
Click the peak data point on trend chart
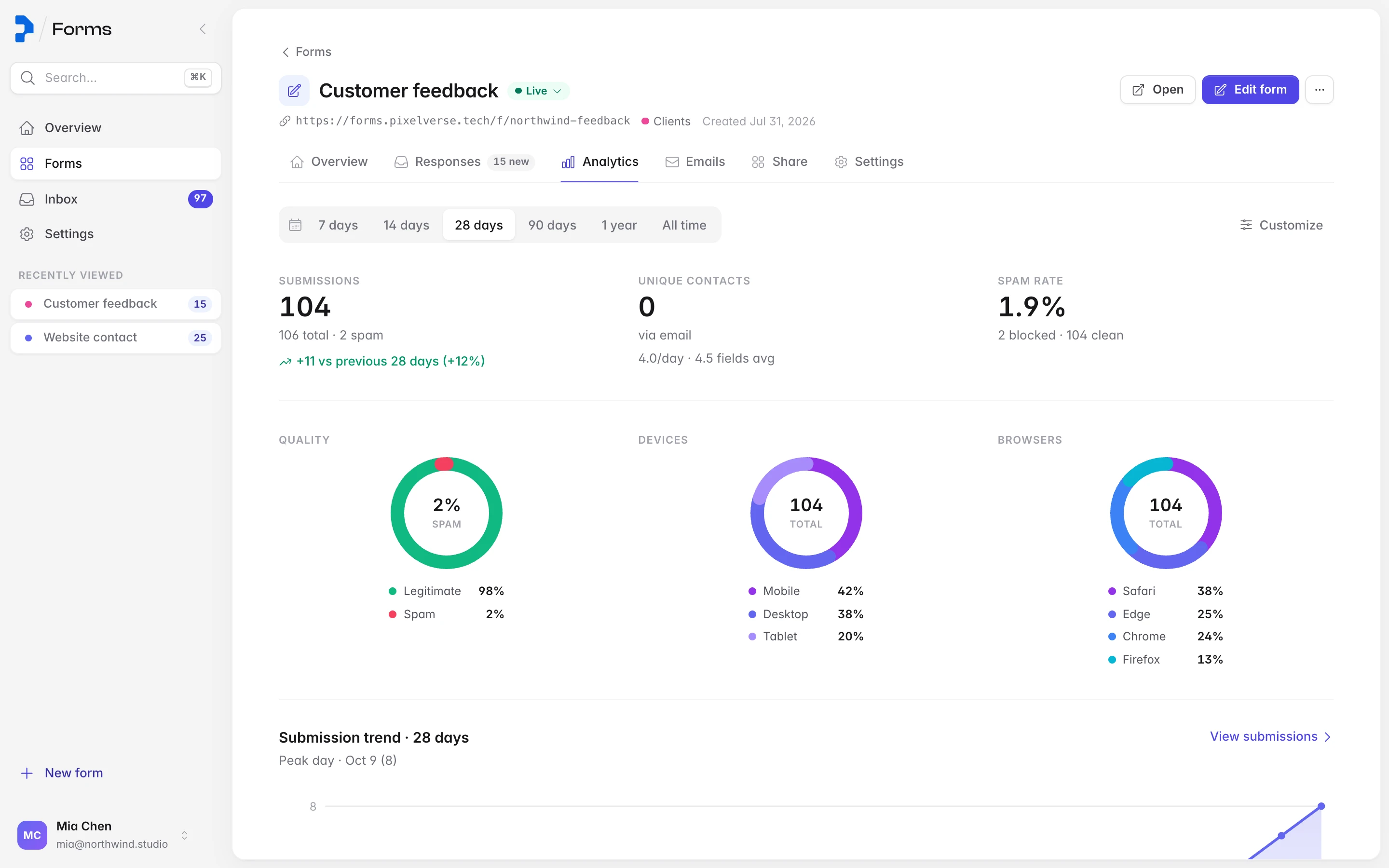[x=1321, y=806]
